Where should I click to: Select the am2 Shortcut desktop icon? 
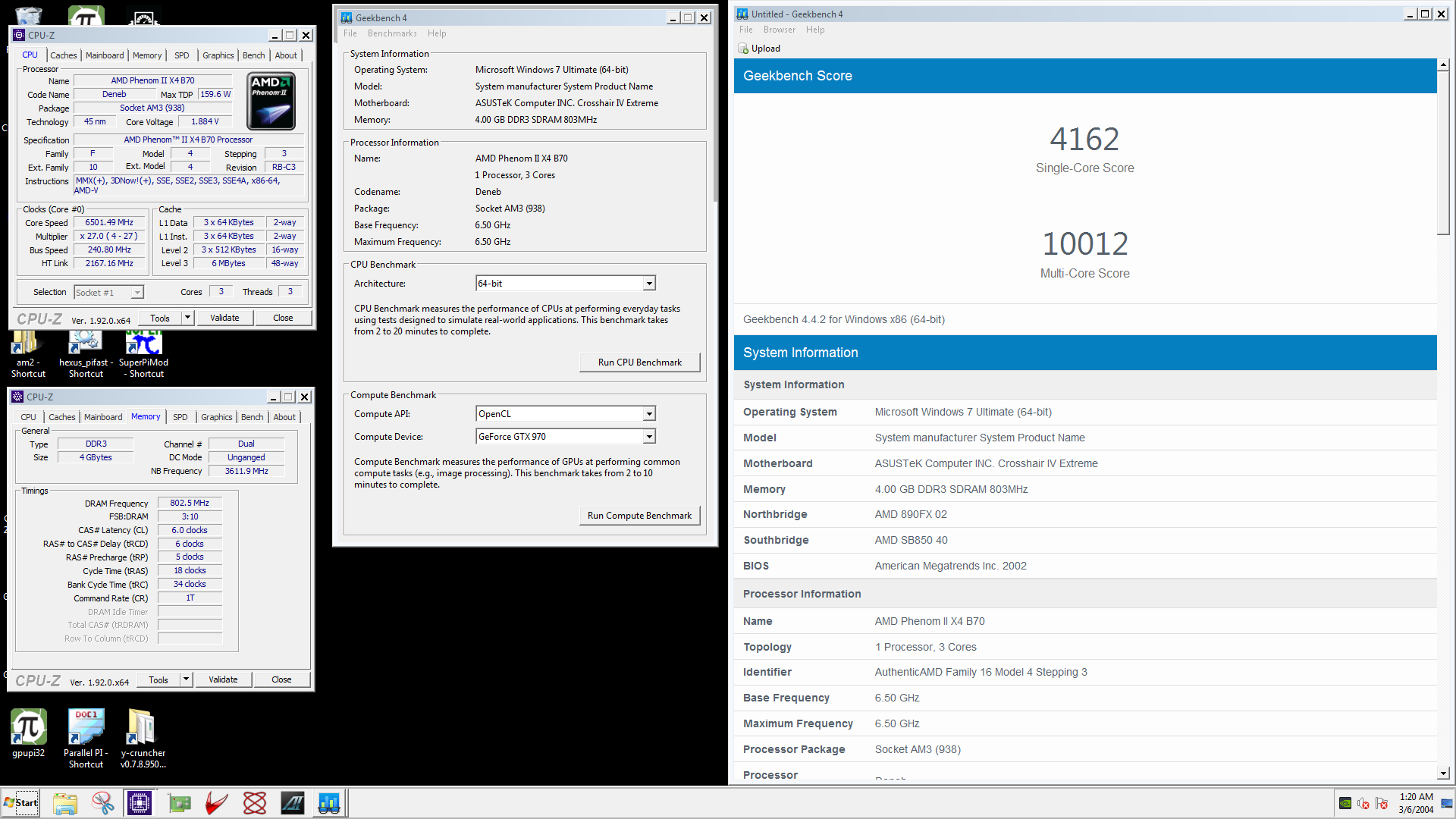28,356
